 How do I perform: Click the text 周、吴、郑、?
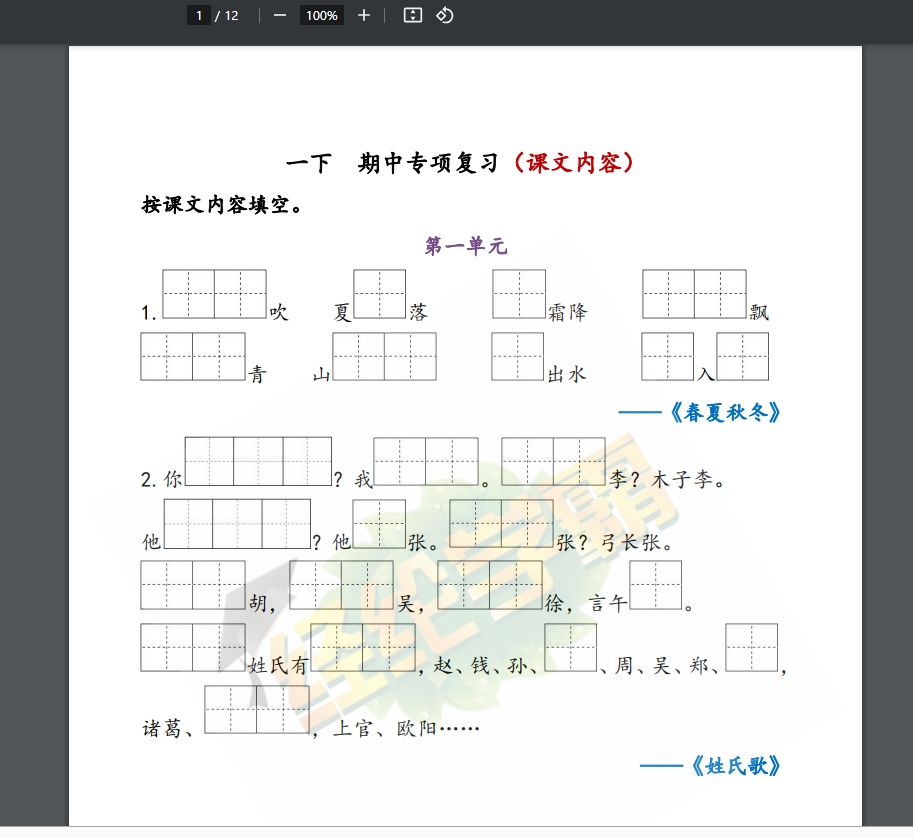click(x=667, y=665)
